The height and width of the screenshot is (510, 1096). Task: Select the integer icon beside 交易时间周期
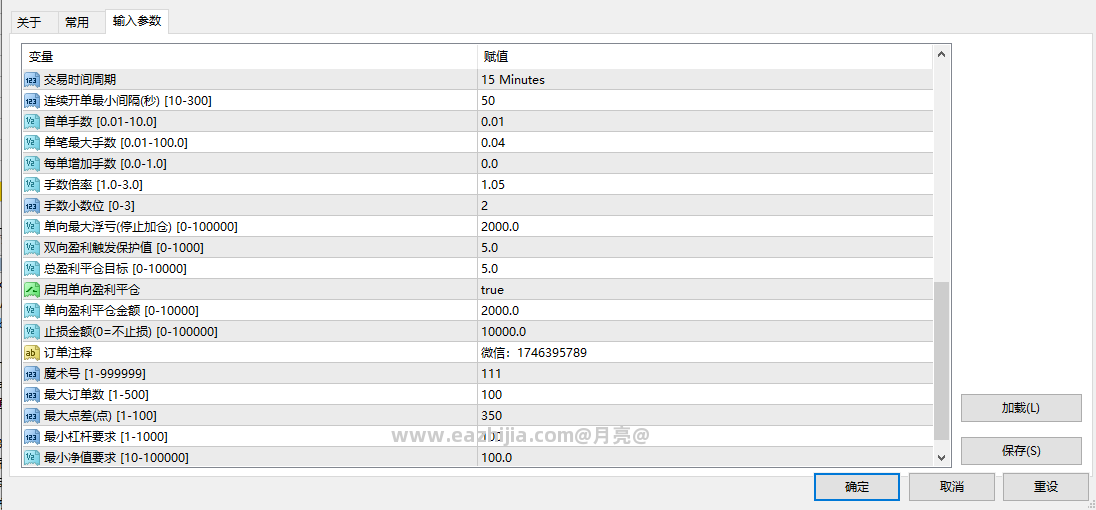pyautogui.click(x=32, y=80)
